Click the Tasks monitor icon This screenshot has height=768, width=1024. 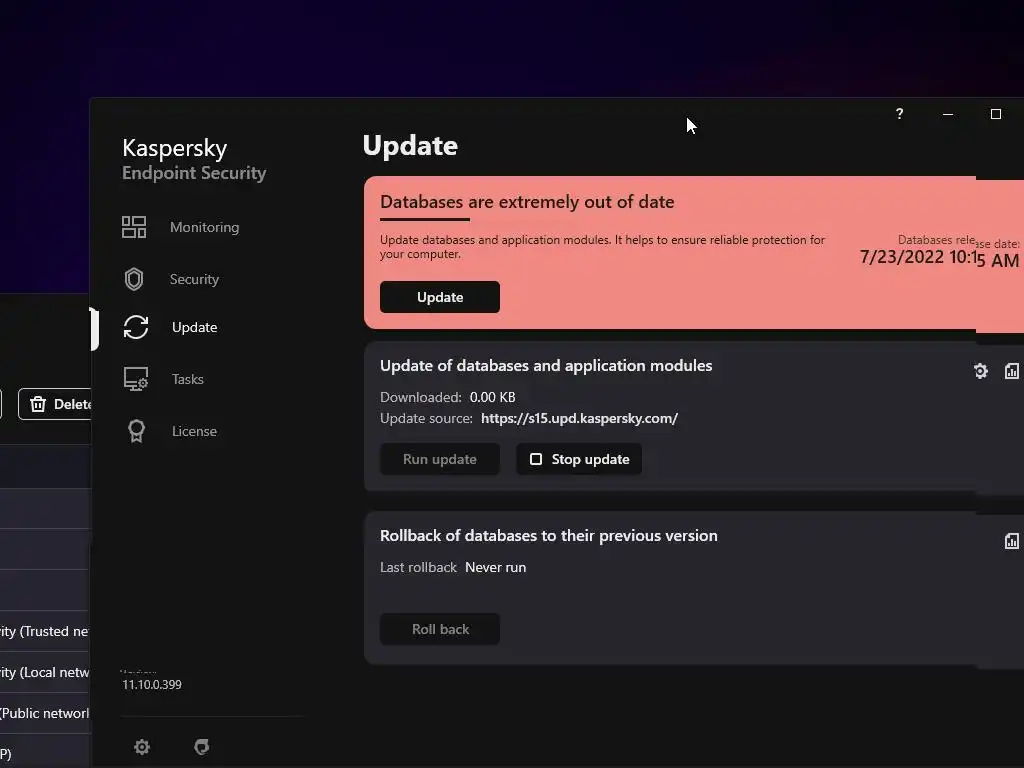136,379
